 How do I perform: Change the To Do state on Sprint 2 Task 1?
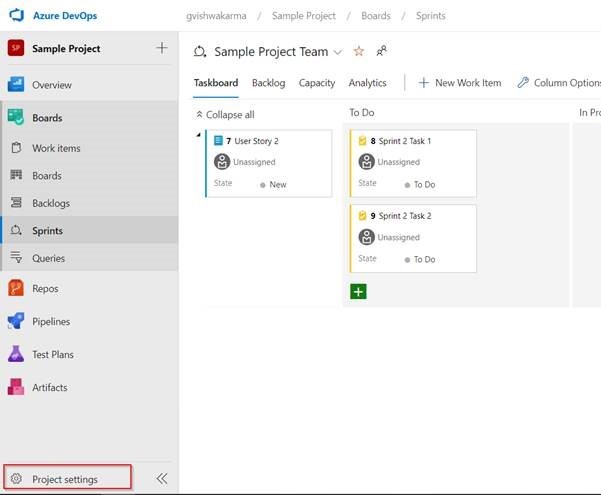pos(420,184)
